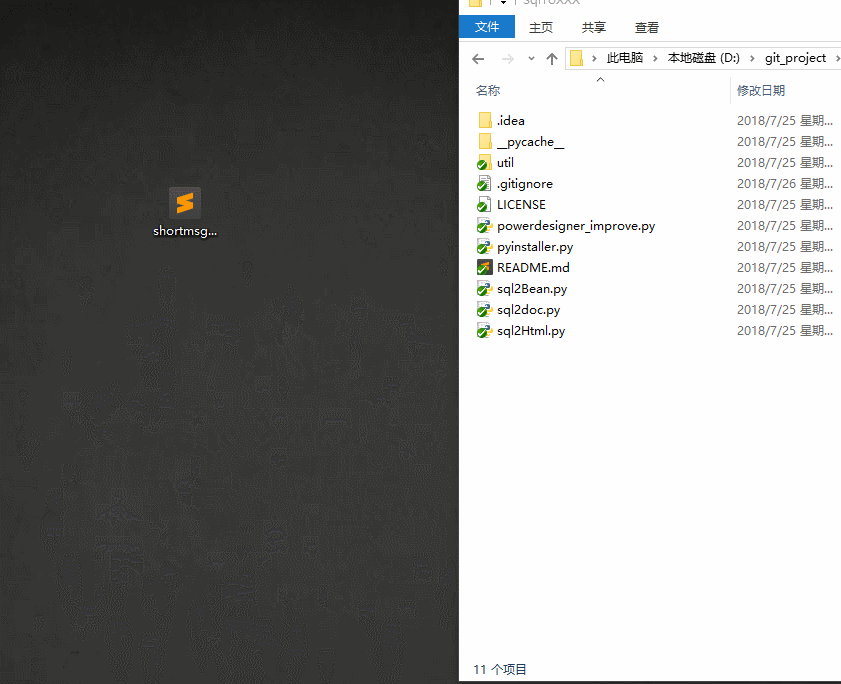Select sql2Bean.py file name

tap(532, 289)
